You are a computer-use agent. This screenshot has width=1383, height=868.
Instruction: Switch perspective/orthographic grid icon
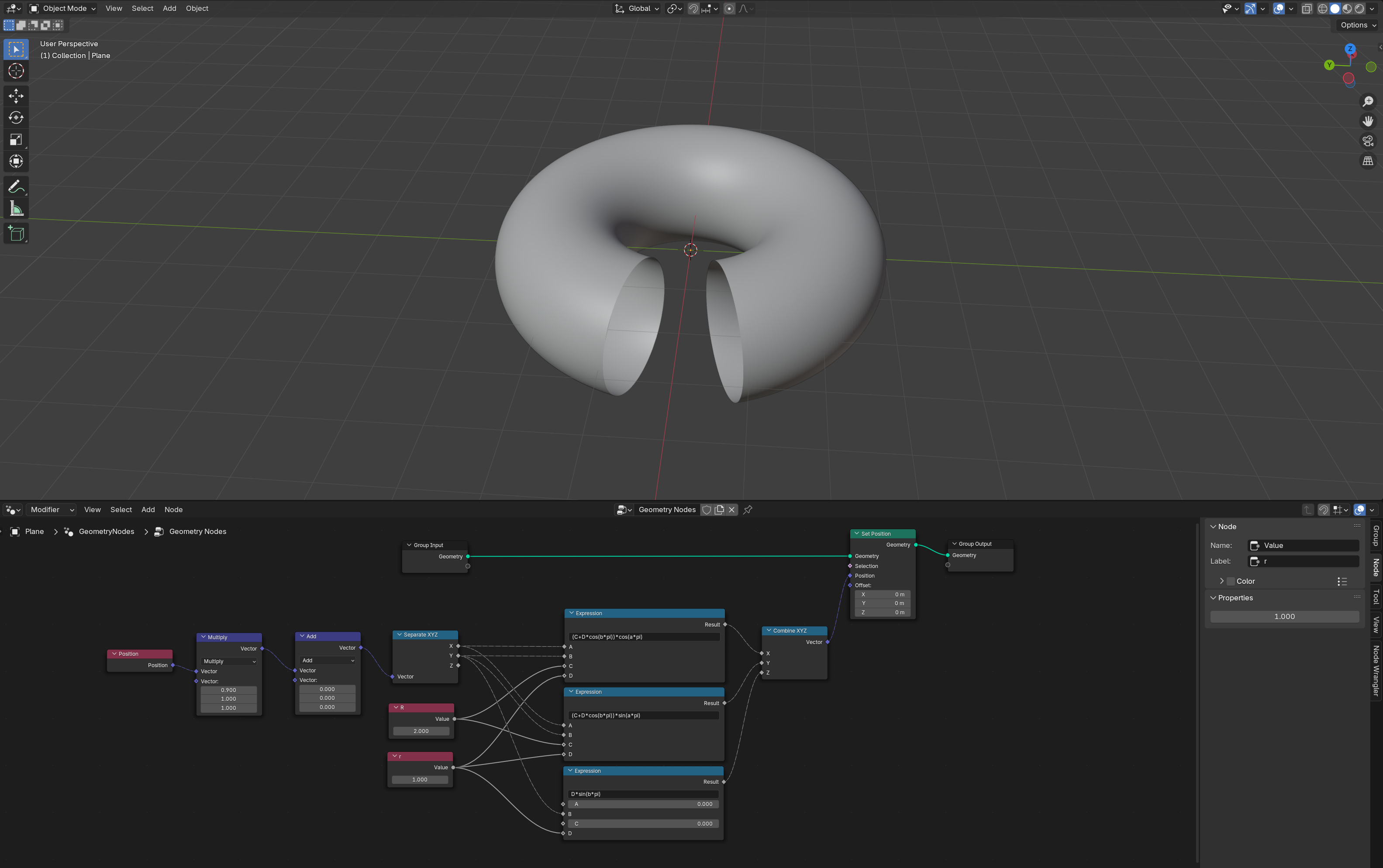coord(1368,161)
